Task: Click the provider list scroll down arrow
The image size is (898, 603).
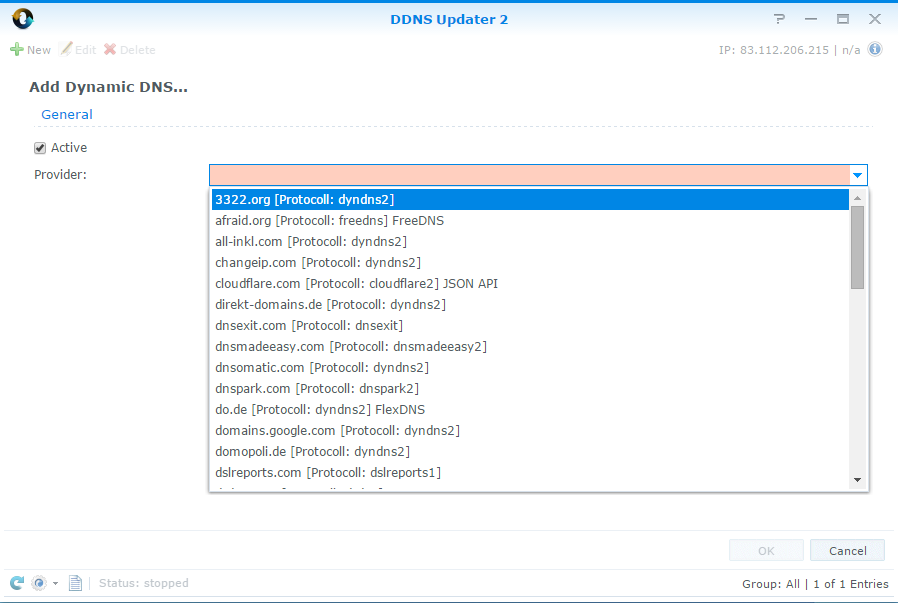Action: tap(857, 480)
